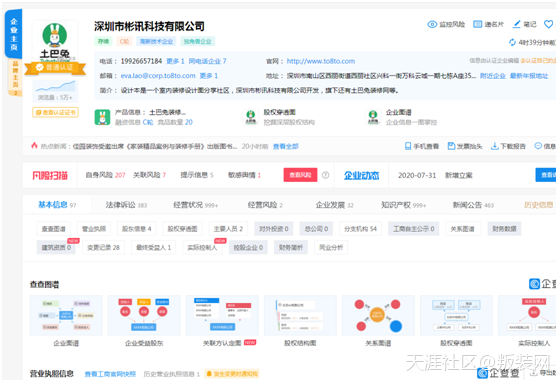This screenshot has width=558, height=382.
Task: Click the eva.lao@corp.to8to.com email link
Action: 158,76
